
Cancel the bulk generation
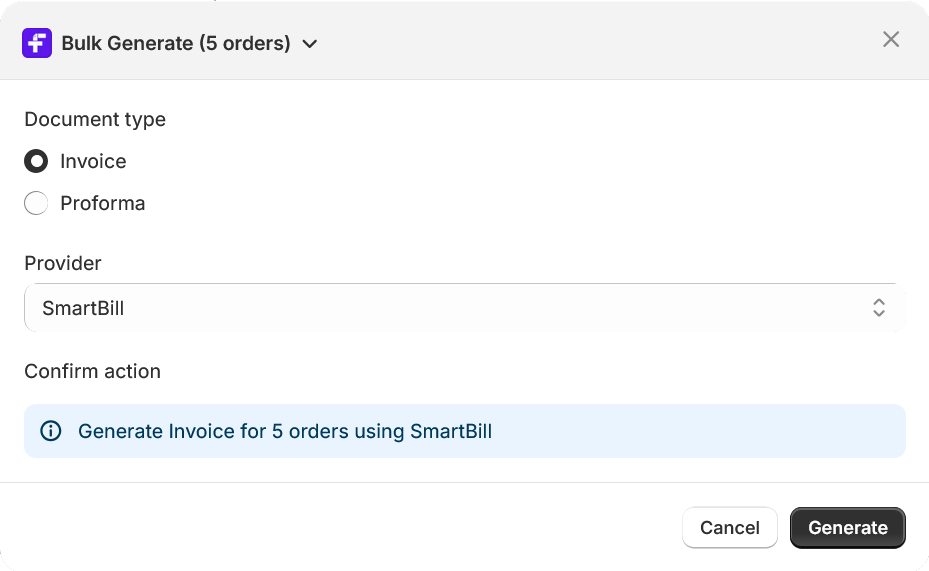[x=730, y=528]
